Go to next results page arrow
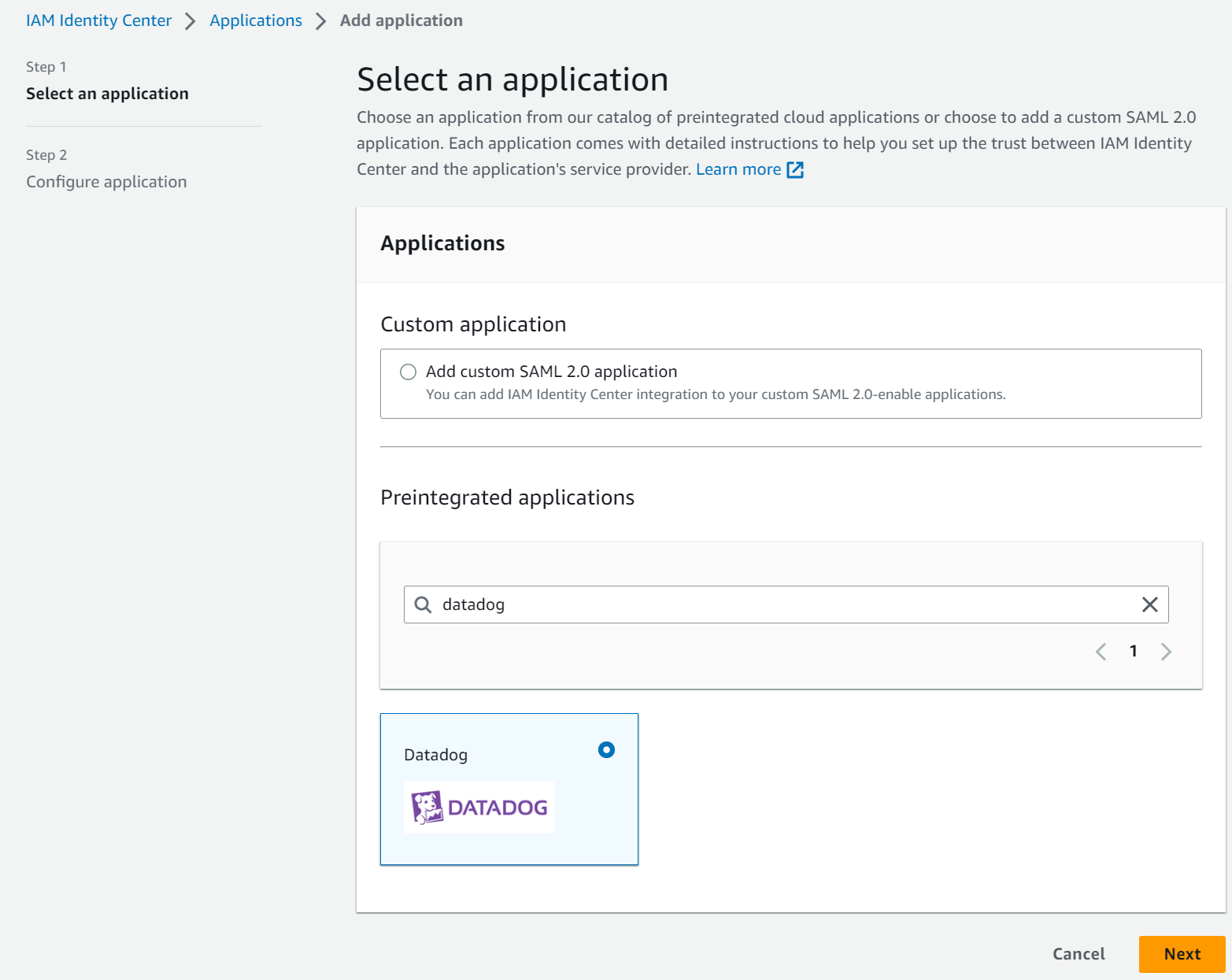The width and height of the screenshot is (1232, 980). (x=1166, y=652)
